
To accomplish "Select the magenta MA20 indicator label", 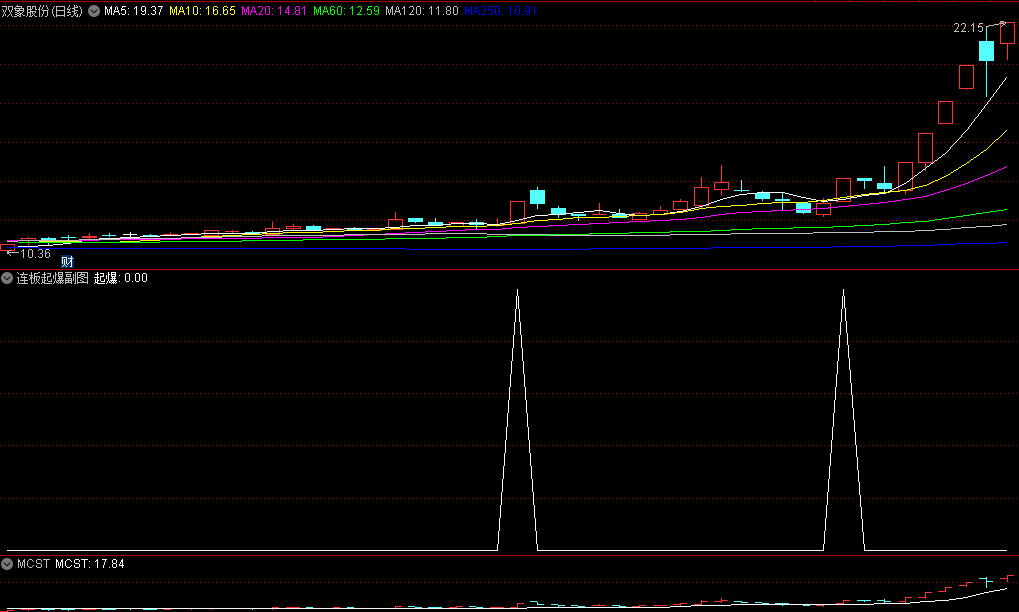I will [x=275, y=11].
